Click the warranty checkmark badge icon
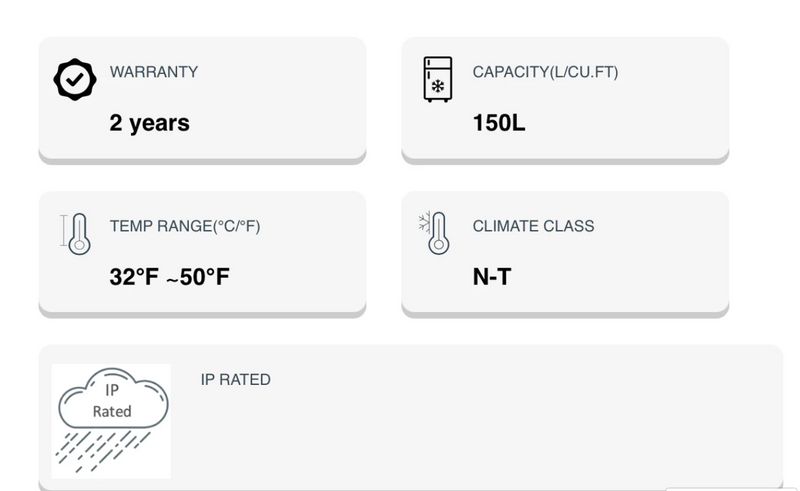The image size is (800, 491). (x=74, y=80)
